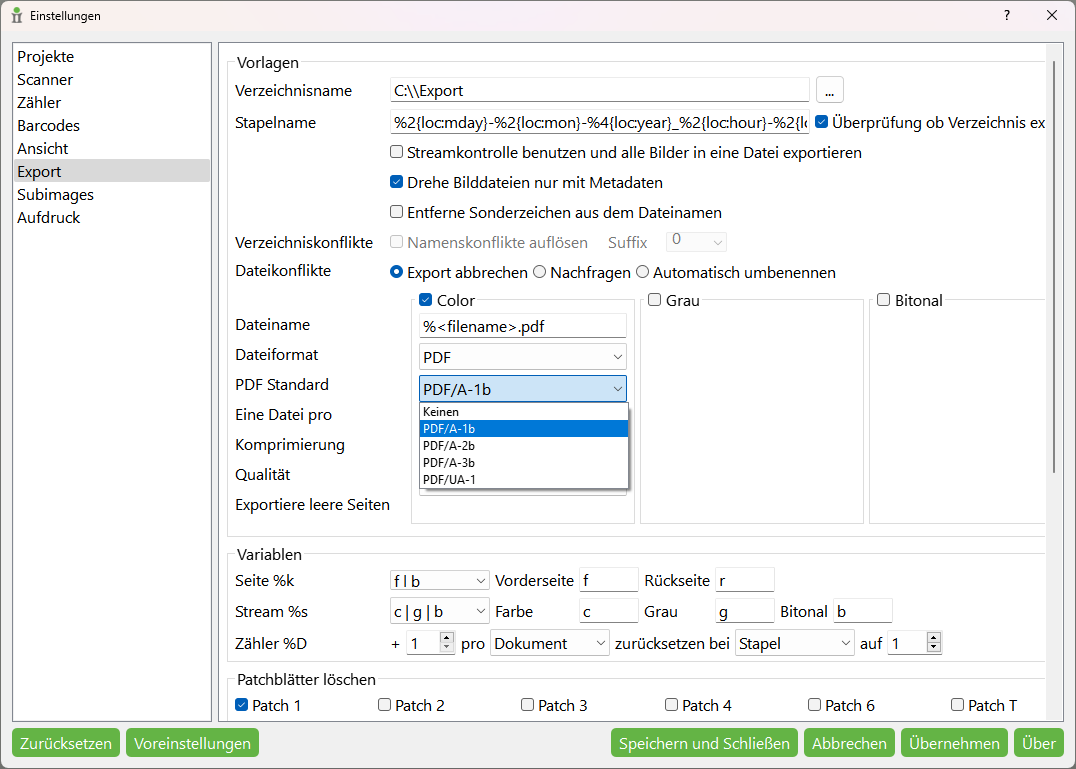This screenshot has height=769, width=1076.
Task: Open the zurücksetzen bei Stapel dropdown
Action: (795, 643)
